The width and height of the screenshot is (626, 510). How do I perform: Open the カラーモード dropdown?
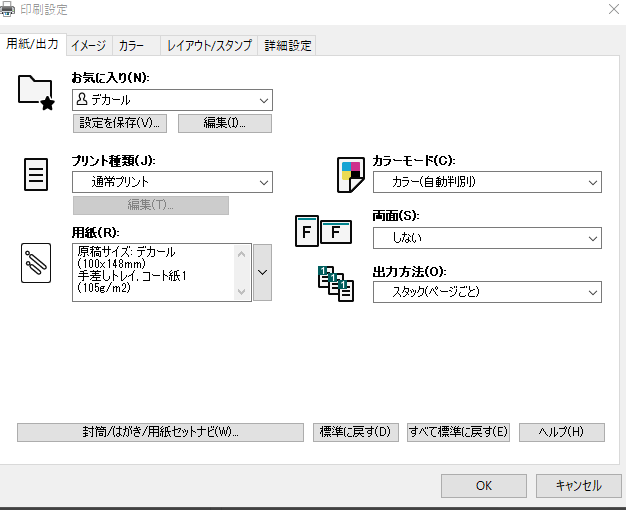(487, 182)
